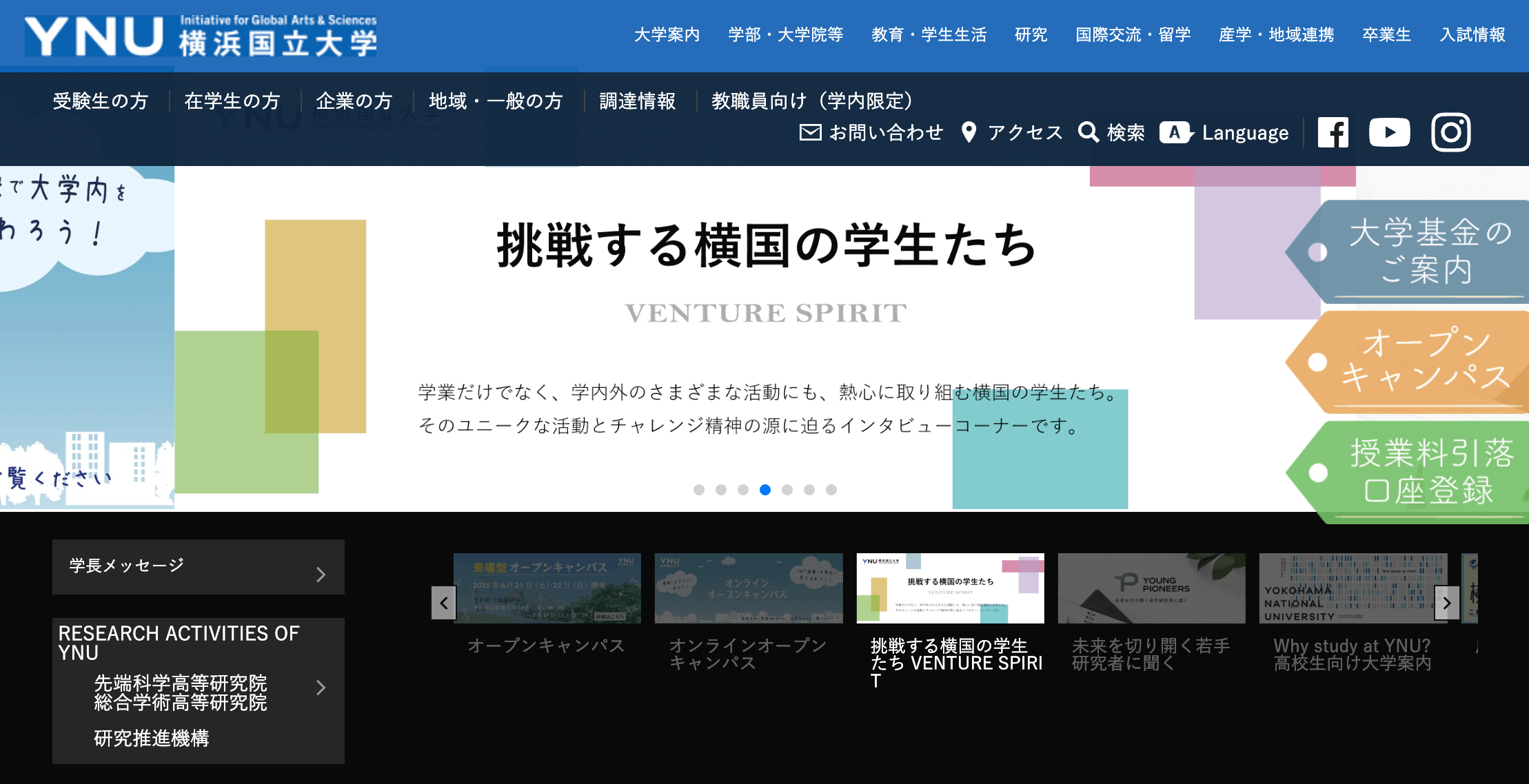Open the YouTube icon link
The width and height of the screenshot is (1529, 784).
click(x=1389, y=132)
